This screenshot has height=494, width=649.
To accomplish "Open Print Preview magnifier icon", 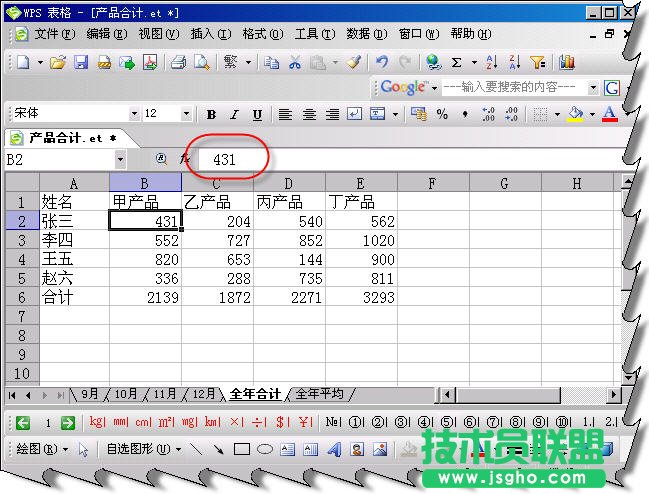I will point(202,62).
